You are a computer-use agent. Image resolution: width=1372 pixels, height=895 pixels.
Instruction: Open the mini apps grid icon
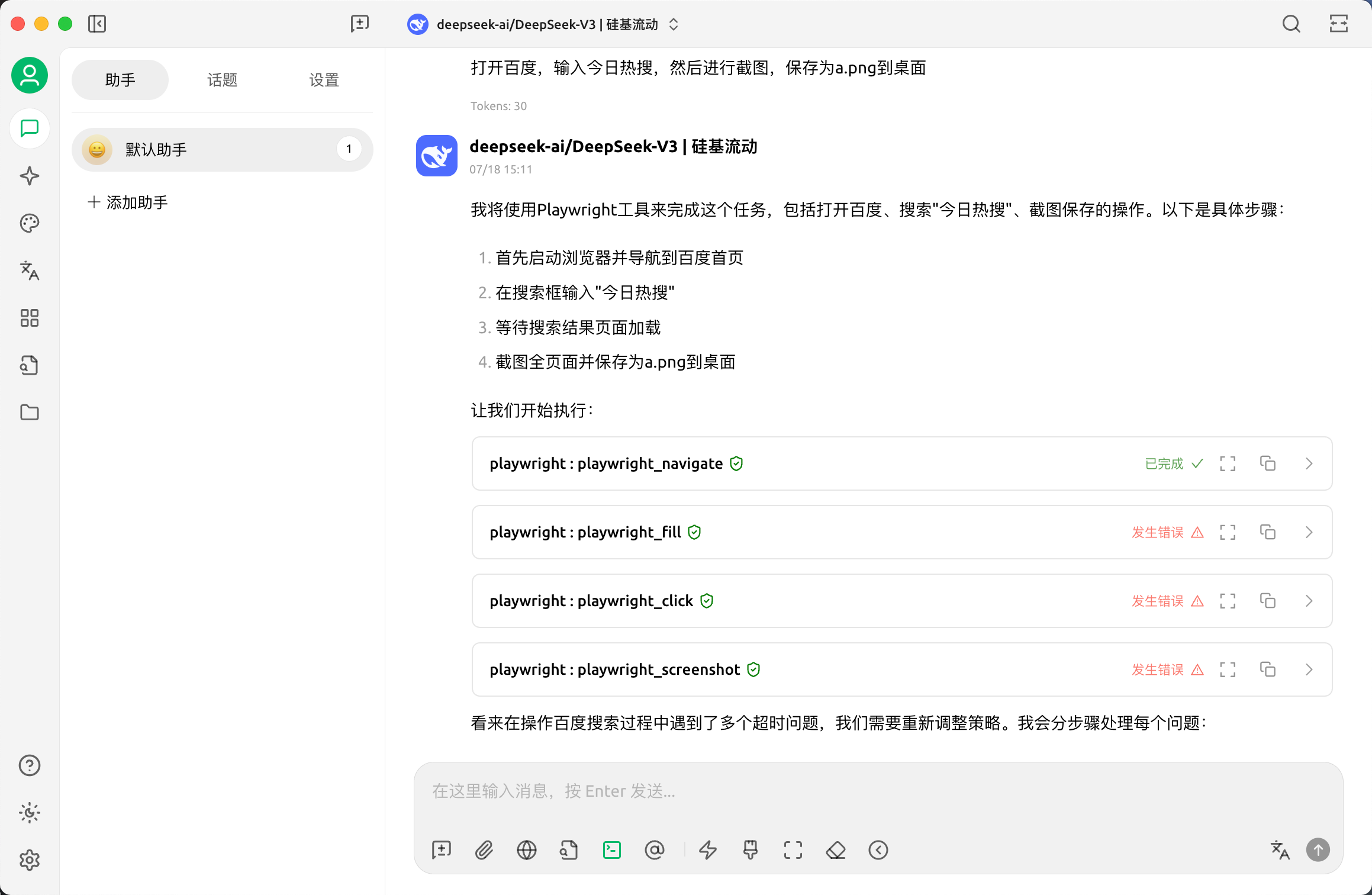(30, 318)
